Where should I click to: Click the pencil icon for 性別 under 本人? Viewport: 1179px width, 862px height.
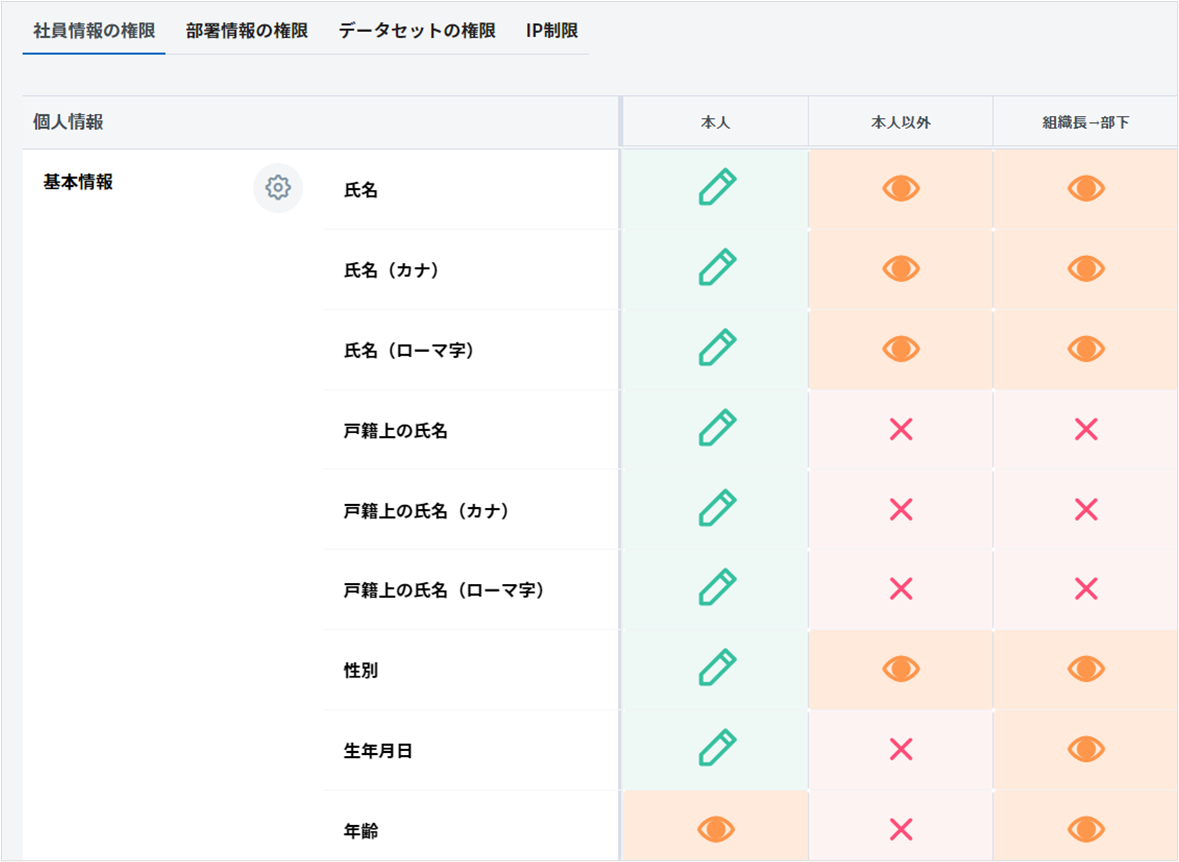point(716,669)
